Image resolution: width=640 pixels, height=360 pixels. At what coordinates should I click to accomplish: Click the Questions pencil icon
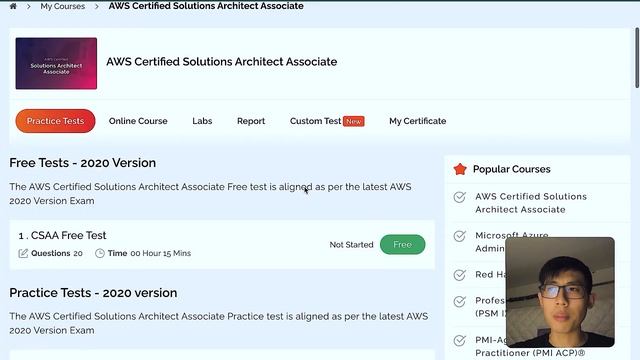[23, 253]
